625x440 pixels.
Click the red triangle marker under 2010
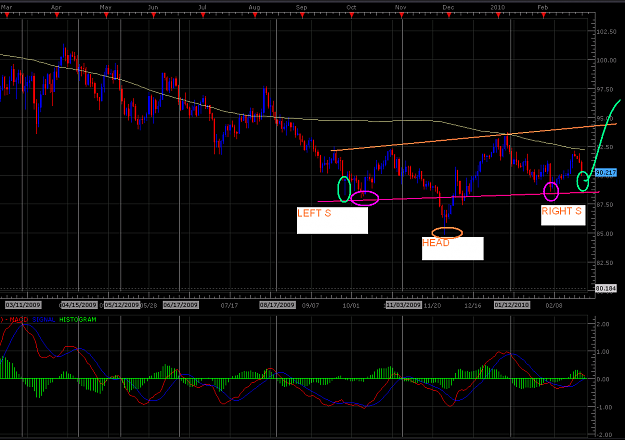[x=498, y=16]
